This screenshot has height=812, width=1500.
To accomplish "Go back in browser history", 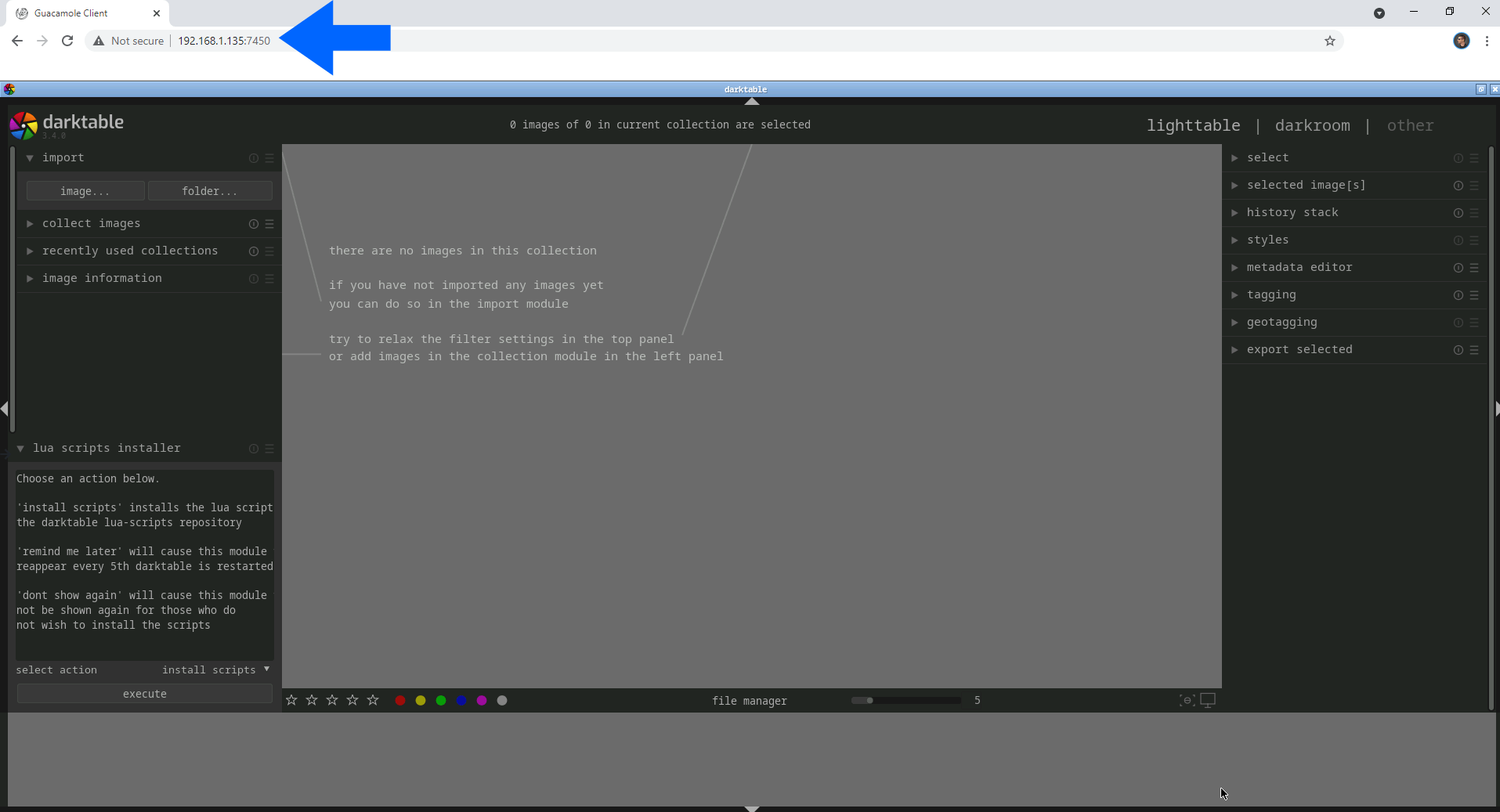I will pos(17,41).
